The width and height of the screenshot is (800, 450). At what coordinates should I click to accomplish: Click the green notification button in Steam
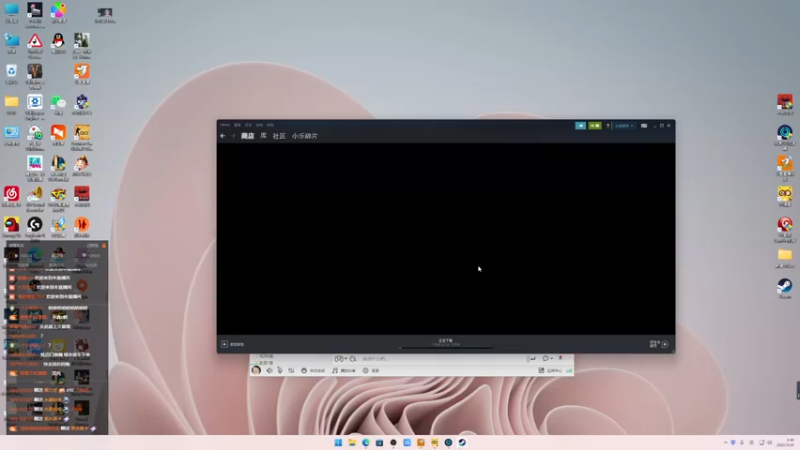click(595, 126)
